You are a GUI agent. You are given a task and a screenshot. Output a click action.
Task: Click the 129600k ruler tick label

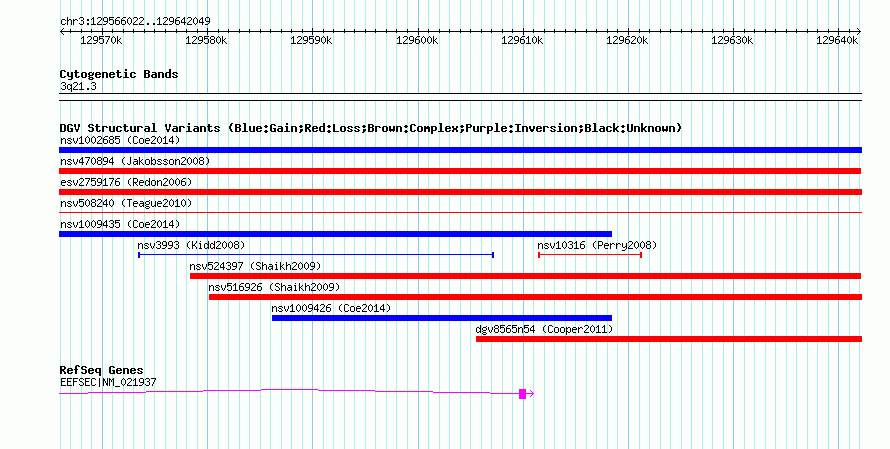click(417, 40)
